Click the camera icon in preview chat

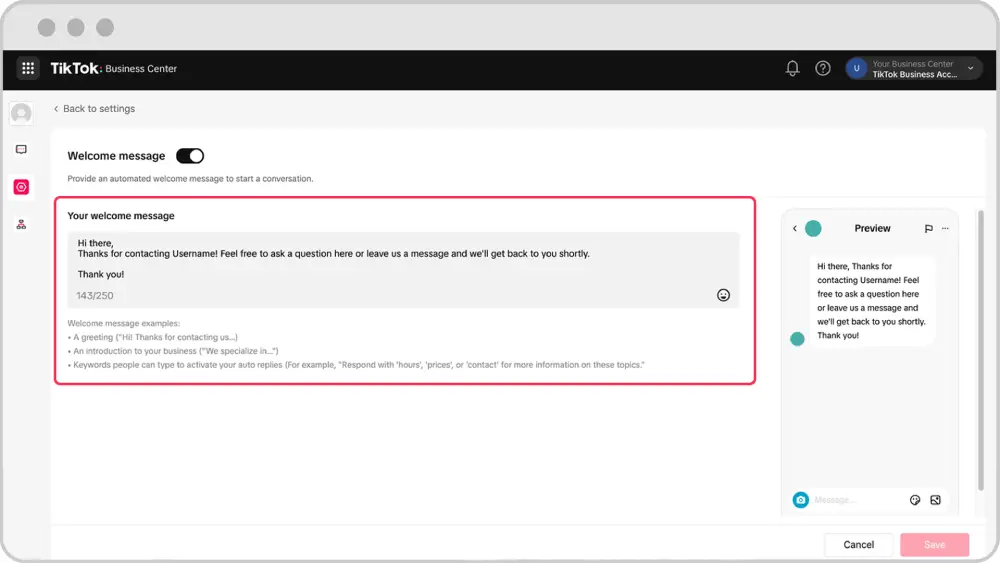click(800, 500)
